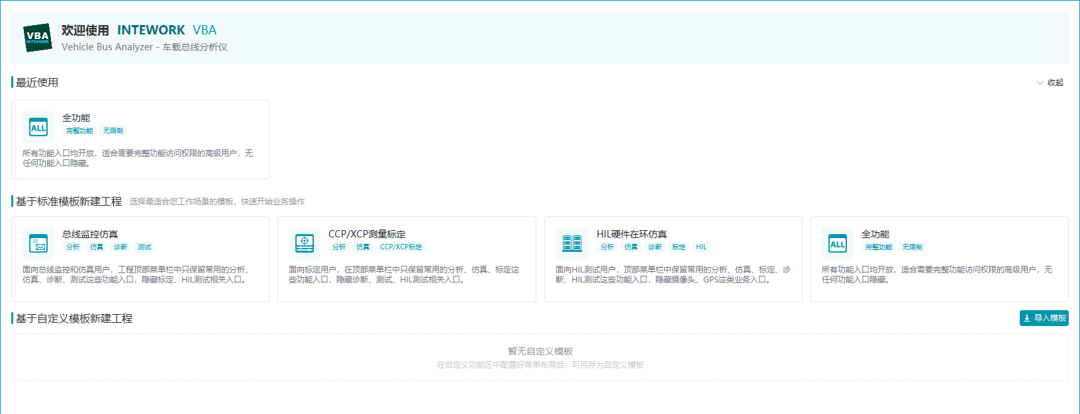Click the 基于标准模板新建工程 heading

(69, 202)
